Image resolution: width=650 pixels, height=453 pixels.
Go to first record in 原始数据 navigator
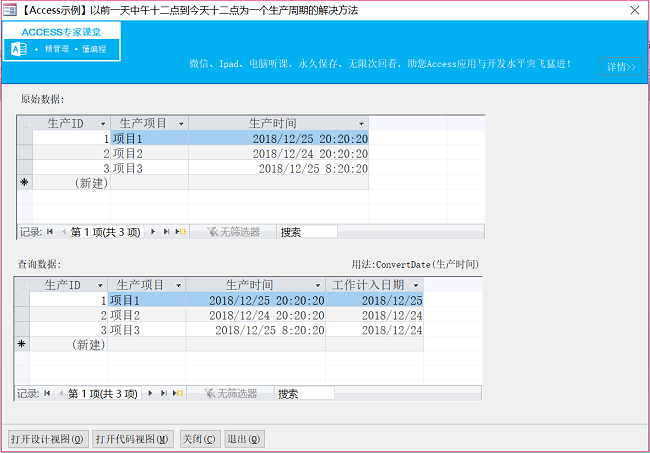(50, 232)
